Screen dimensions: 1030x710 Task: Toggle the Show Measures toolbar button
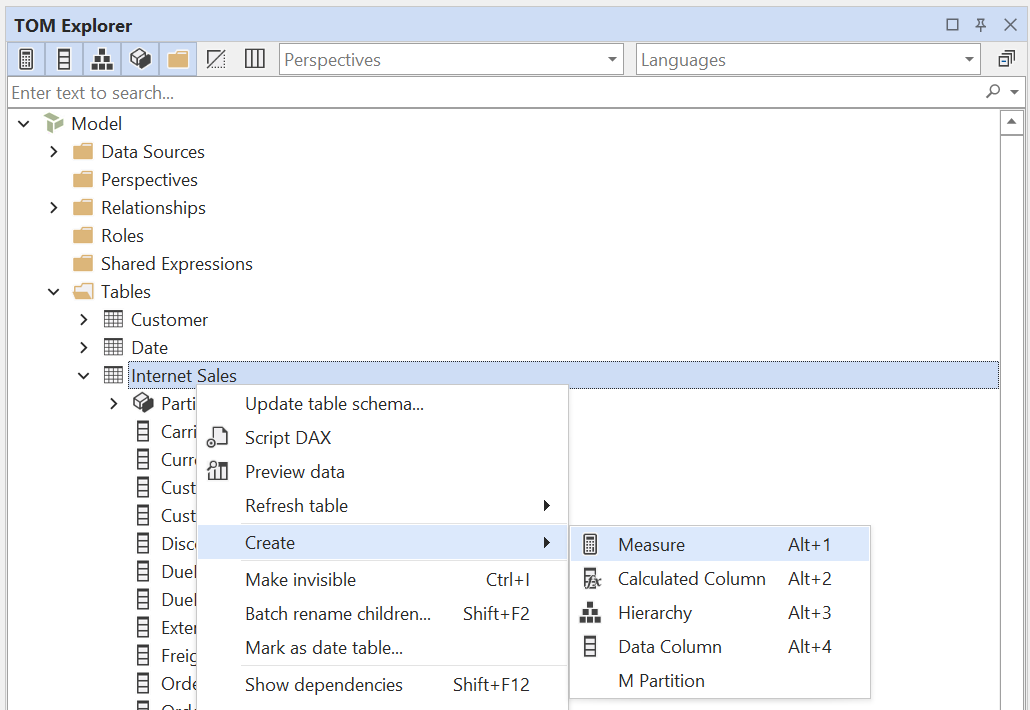[x=26, y=60]
